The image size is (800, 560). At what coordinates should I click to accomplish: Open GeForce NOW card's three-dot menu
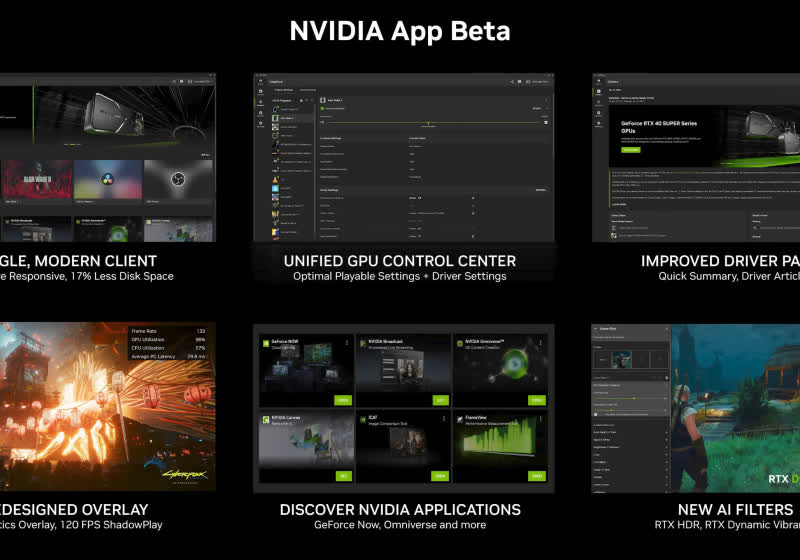[x=347, y=342]
